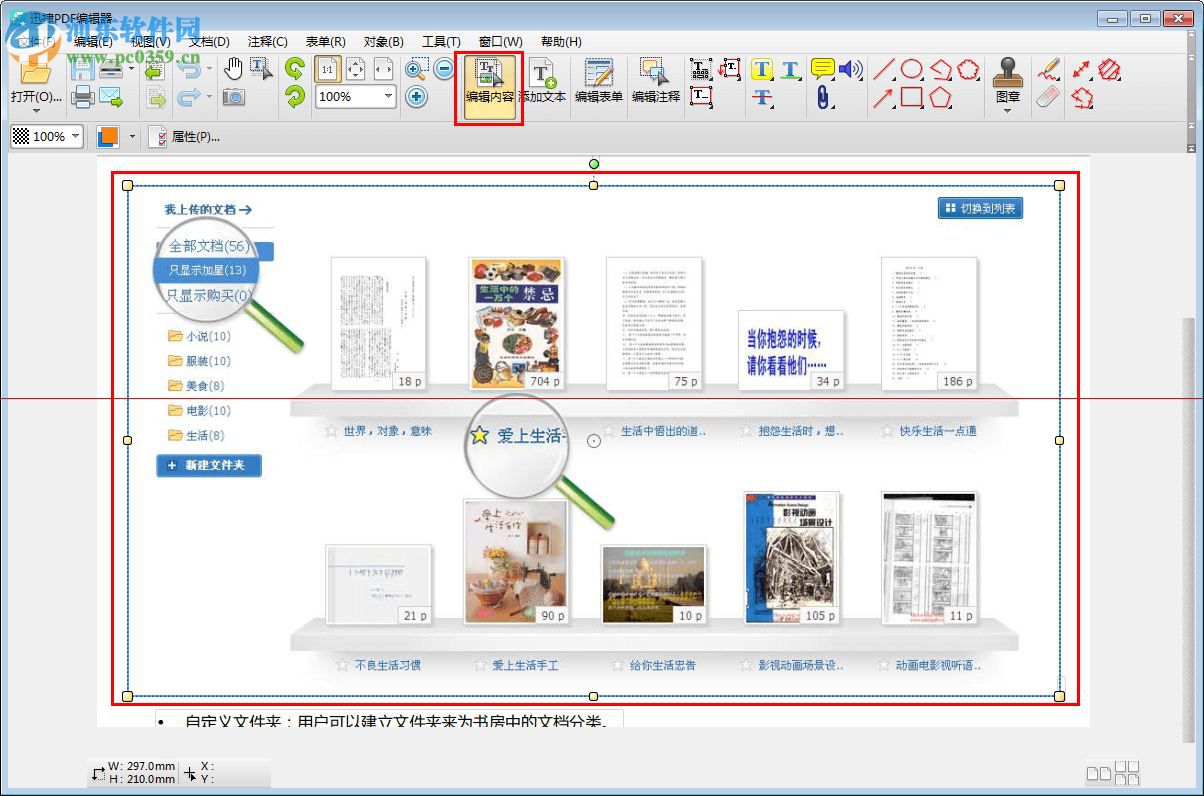Select the pentagon polygon tool
Screen dimensions: 1204x796
pyautogui.click(x=940, y=97)
